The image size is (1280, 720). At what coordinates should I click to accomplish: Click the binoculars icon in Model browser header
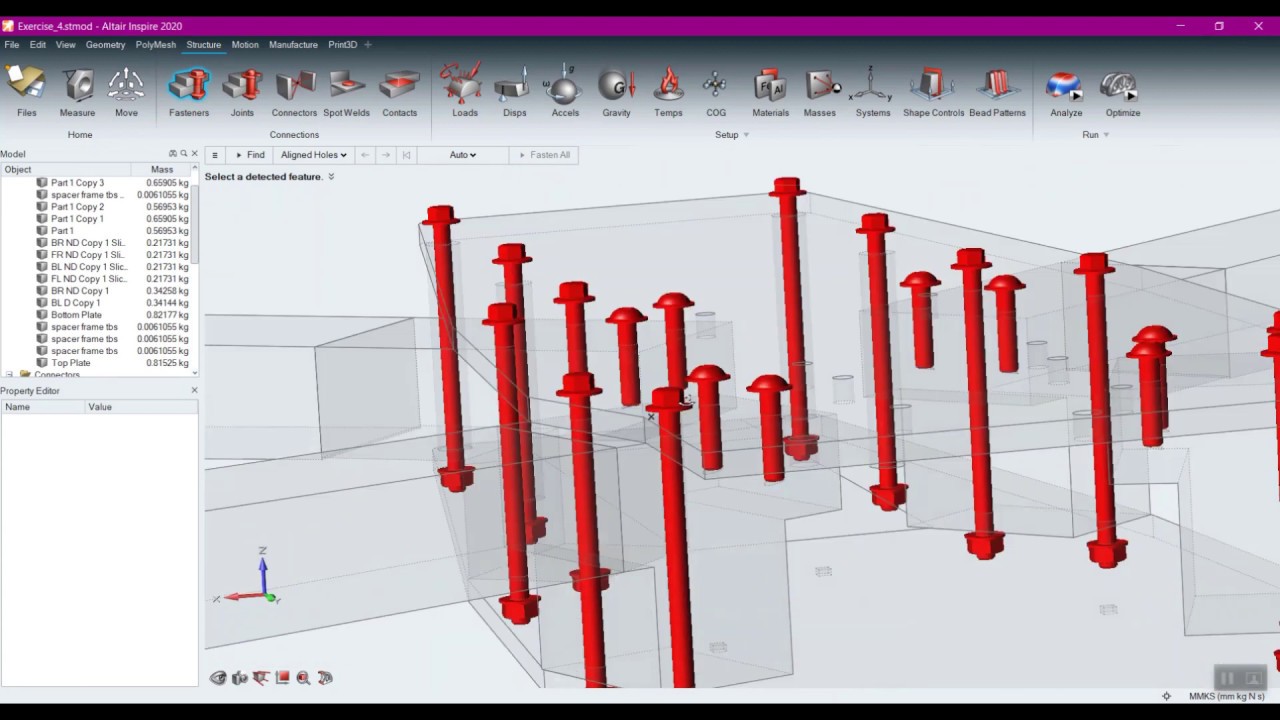[172, 154]
